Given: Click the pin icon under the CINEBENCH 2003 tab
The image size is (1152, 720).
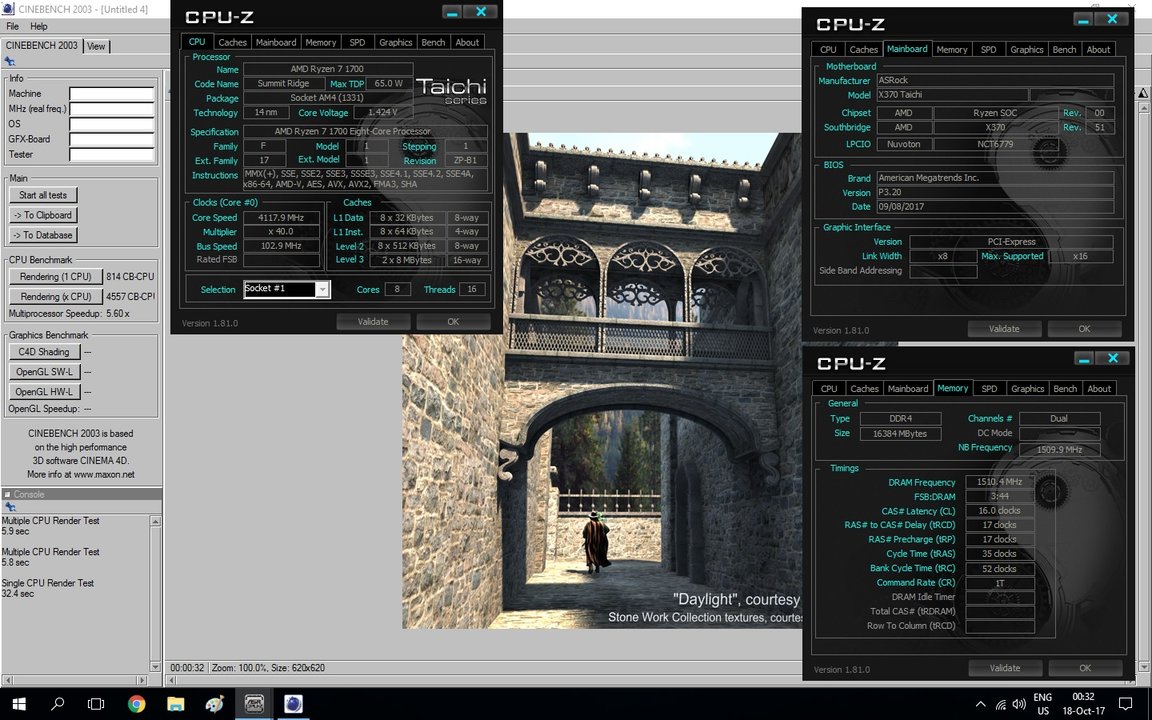Looking at the screenshot, I should click(10, 62).
